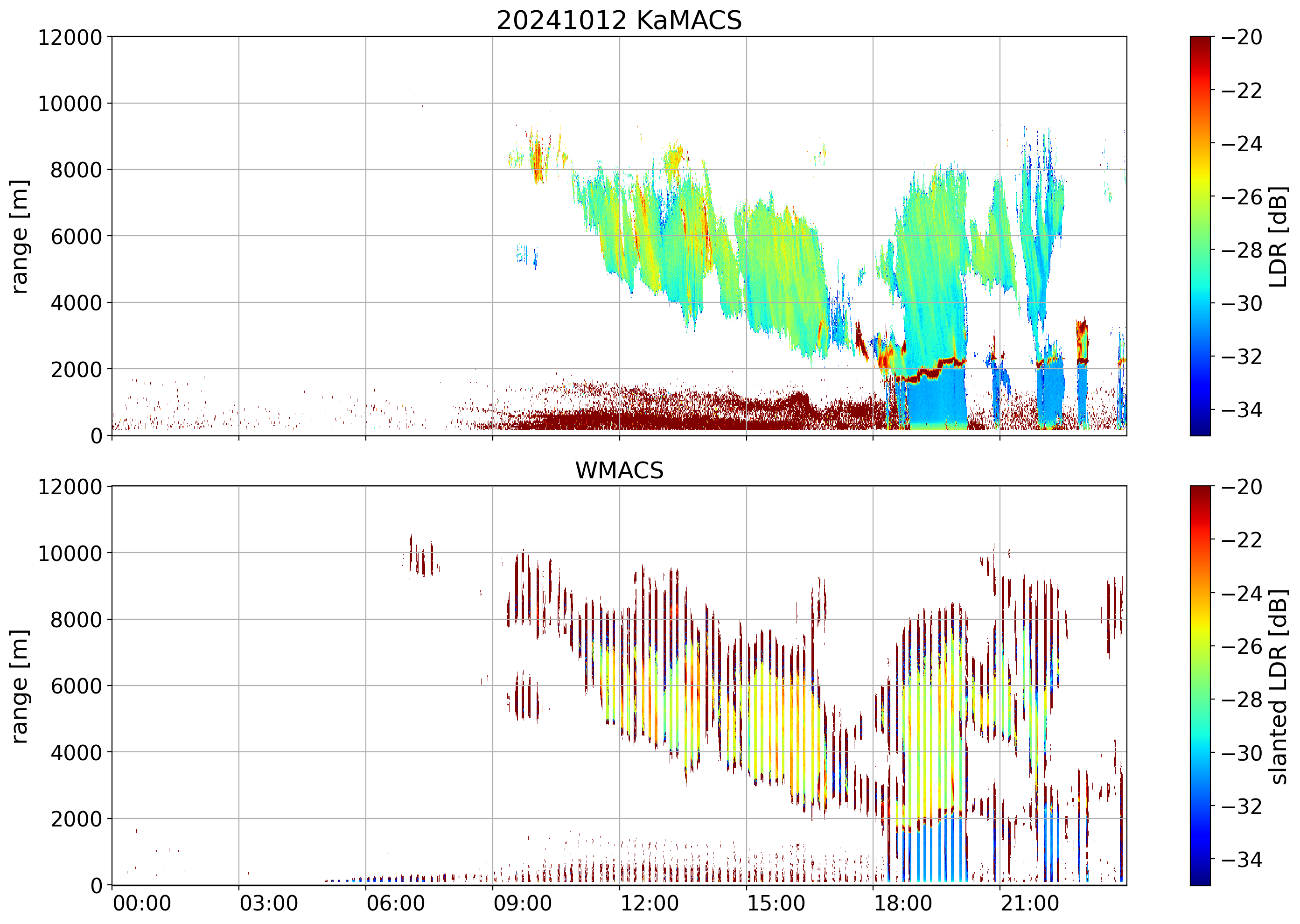This screenshot has height=924, width=1300.
Task: Click the 03:00 time axis label
Action: pos(268,903)
